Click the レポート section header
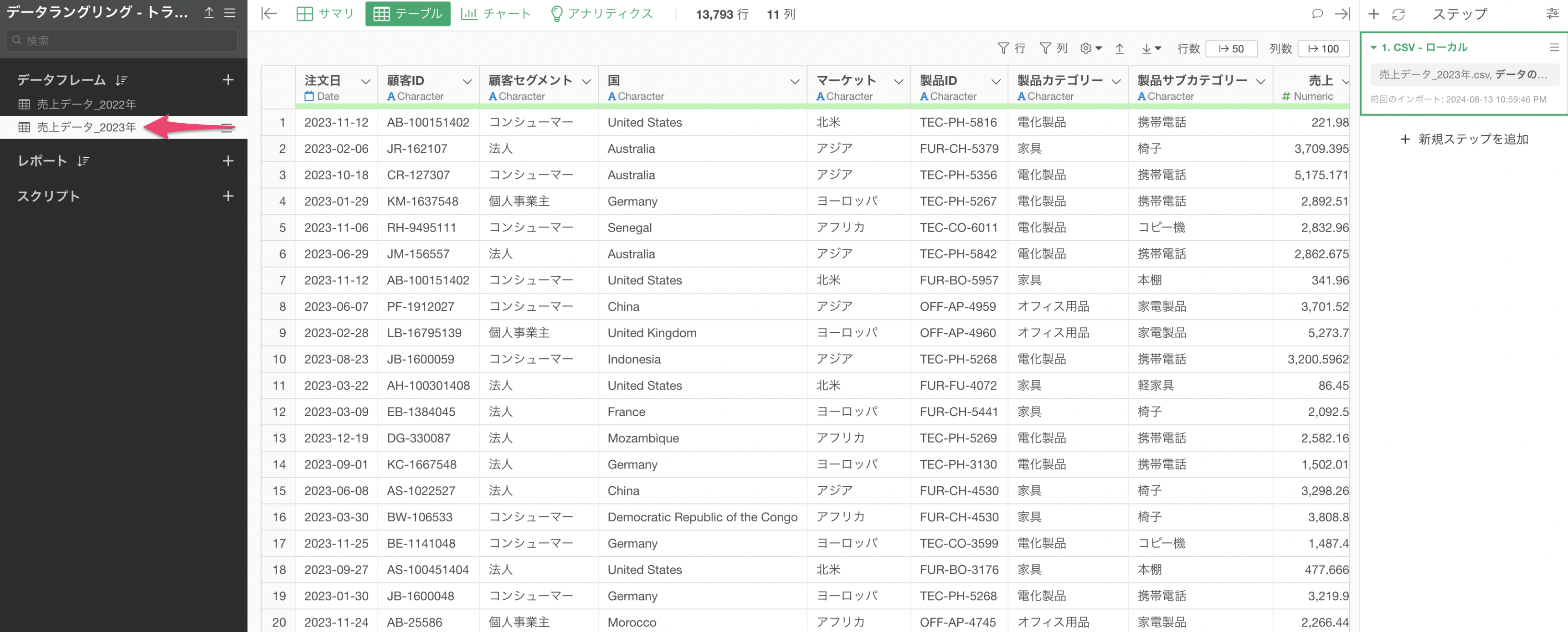The image size is (1568, 632). pyautogui.click(x=42, y=161)
